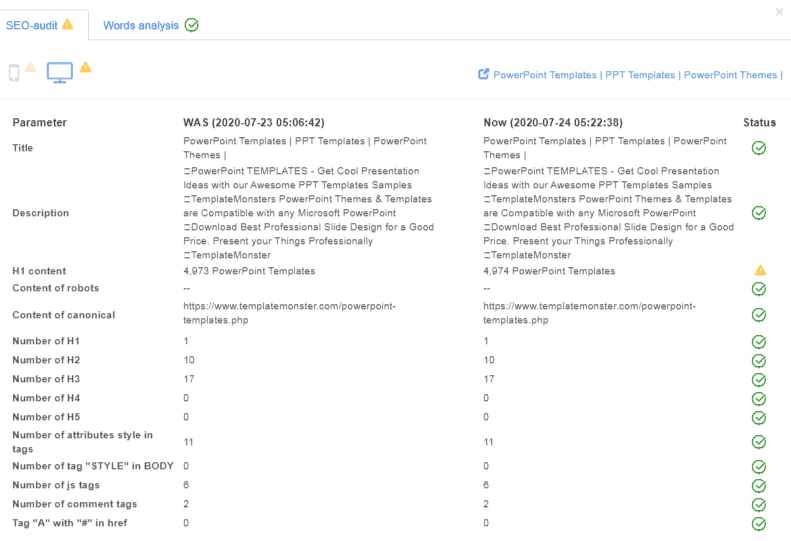Image resolution: width=791 pixels, height=541 pixels.
Task: Click the WAS value 4,973 PowerPoint Templates
Action: [x=249, y=271]
